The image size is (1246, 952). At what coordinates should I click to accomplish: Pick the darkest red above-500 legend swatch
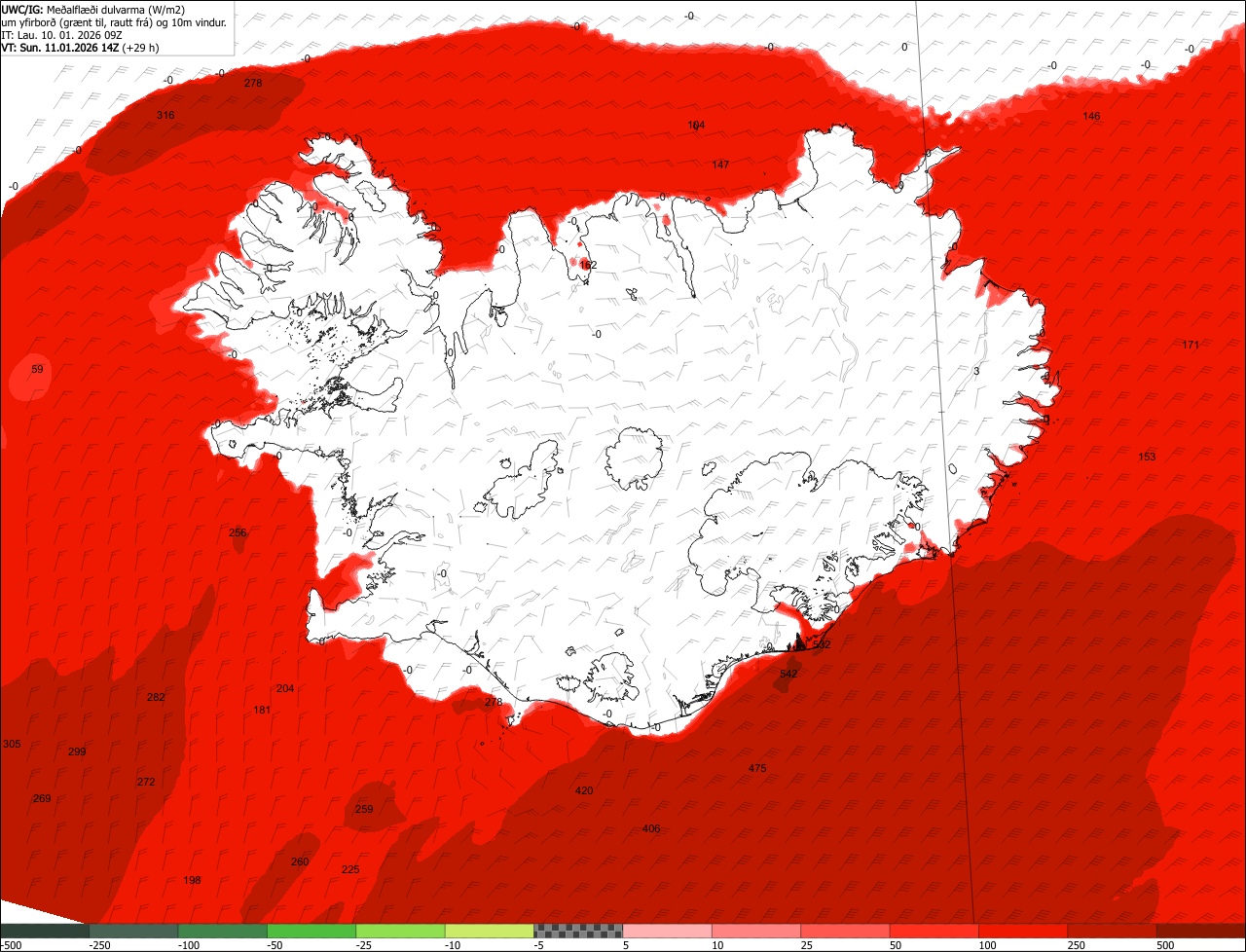click(x=1201, y=931)
